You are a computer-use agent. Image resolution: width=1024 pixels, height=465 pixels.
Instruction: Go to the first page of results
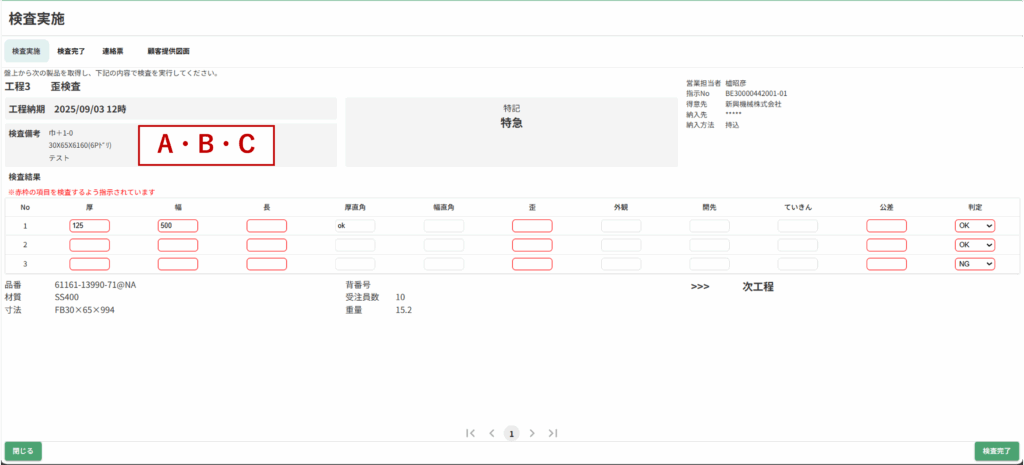(470, 433)
